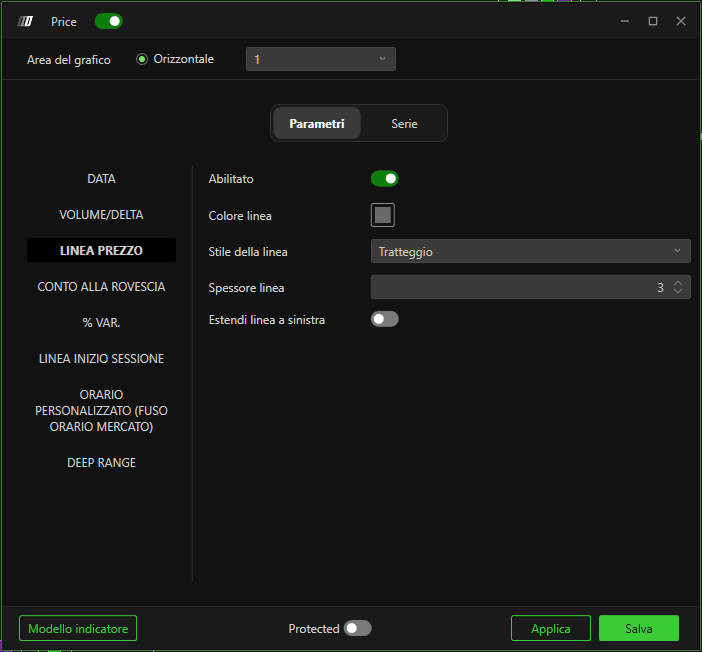The height and width of the screenshot is (652, 702).
Task: Switch to the Serie tab
Action: (x=404, y=124)
